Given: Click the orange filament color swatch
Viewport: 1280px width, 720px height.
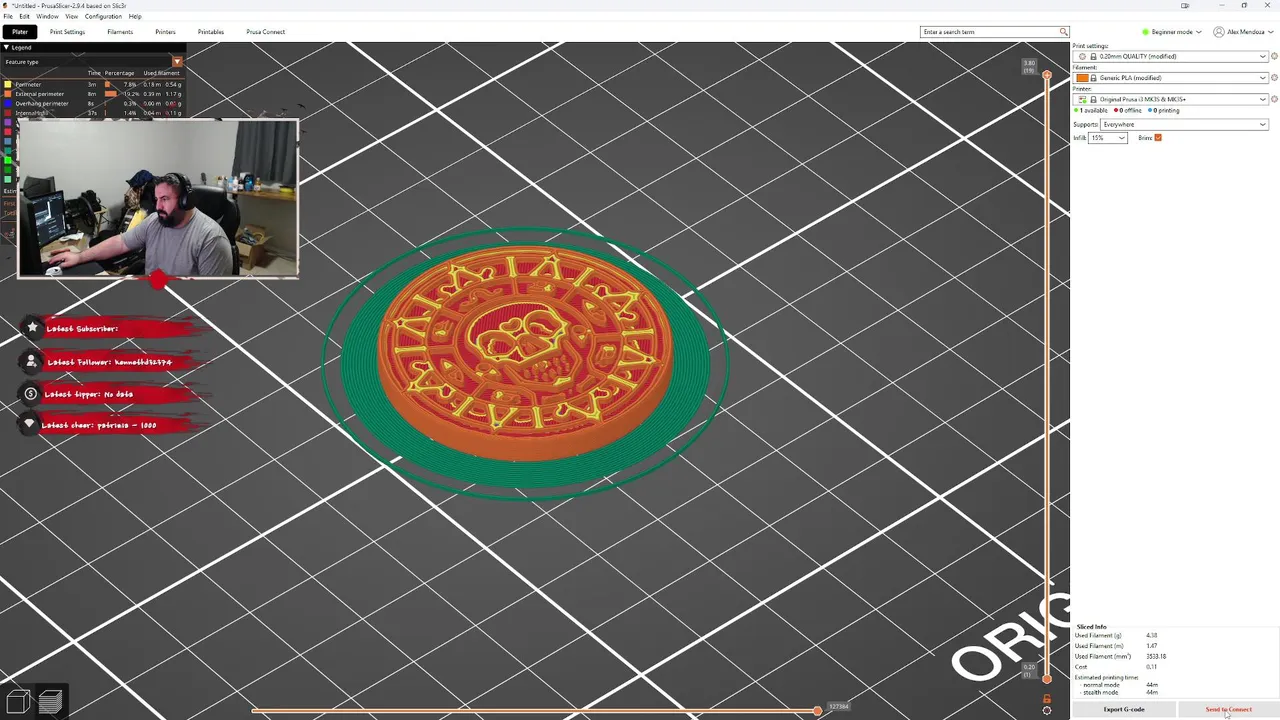Looking at the screenshot, I should pyautogui.click(x=1082, y=78).
